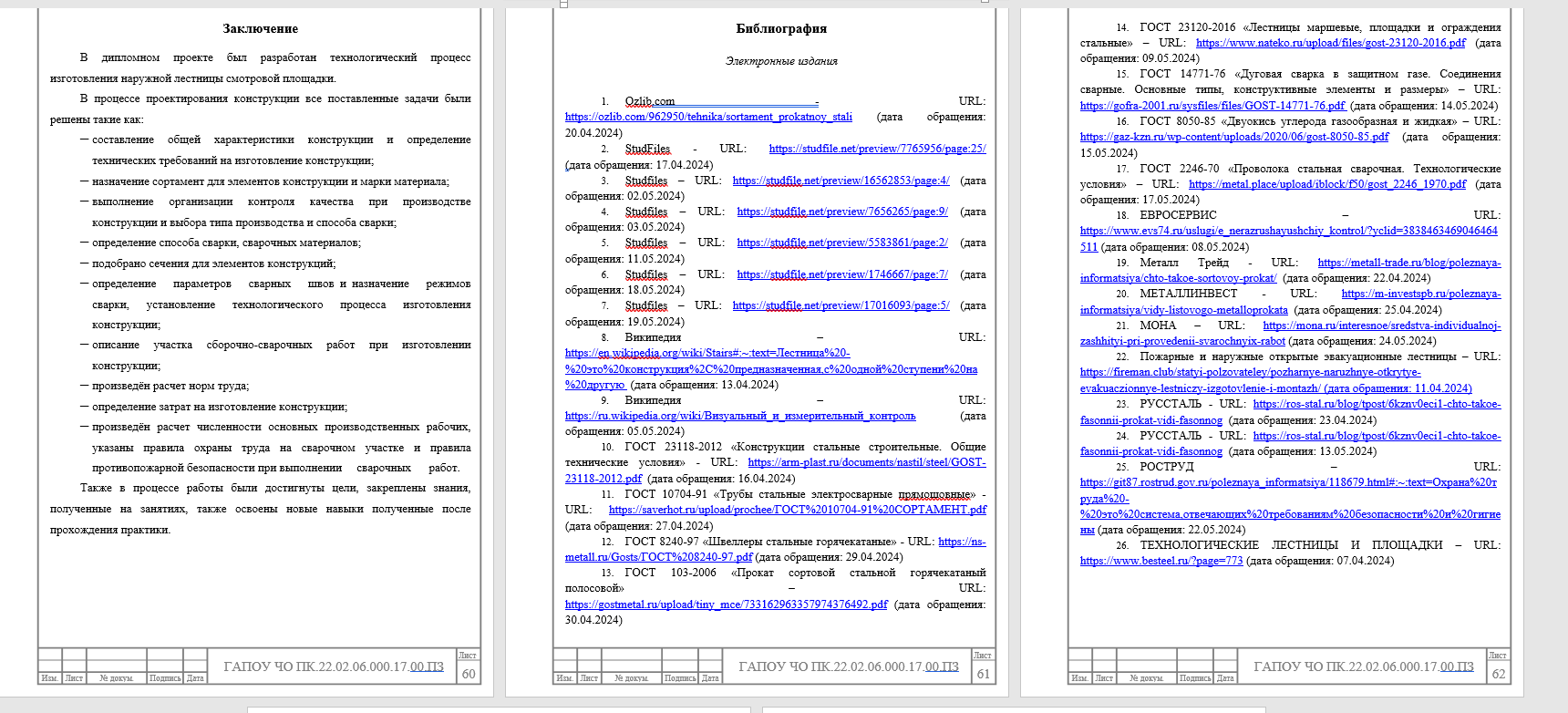Follow the gofra-2001.ru GOST-14771-76.pdf link
Image resolution: width=1568 pixels, height=713 pixels.
click(1212, 106)
